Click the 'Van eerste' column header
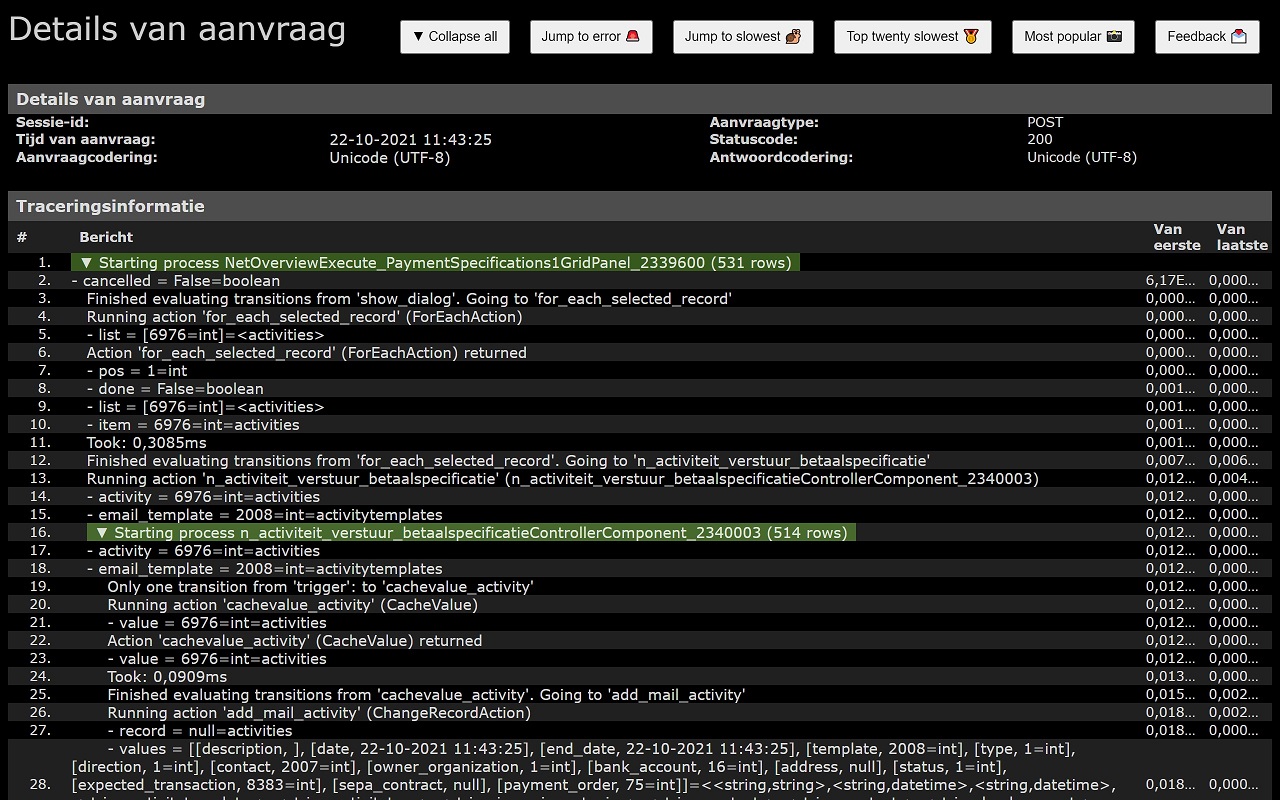Viewport: 1280px width, 800px height. (x=1177, y=237)
